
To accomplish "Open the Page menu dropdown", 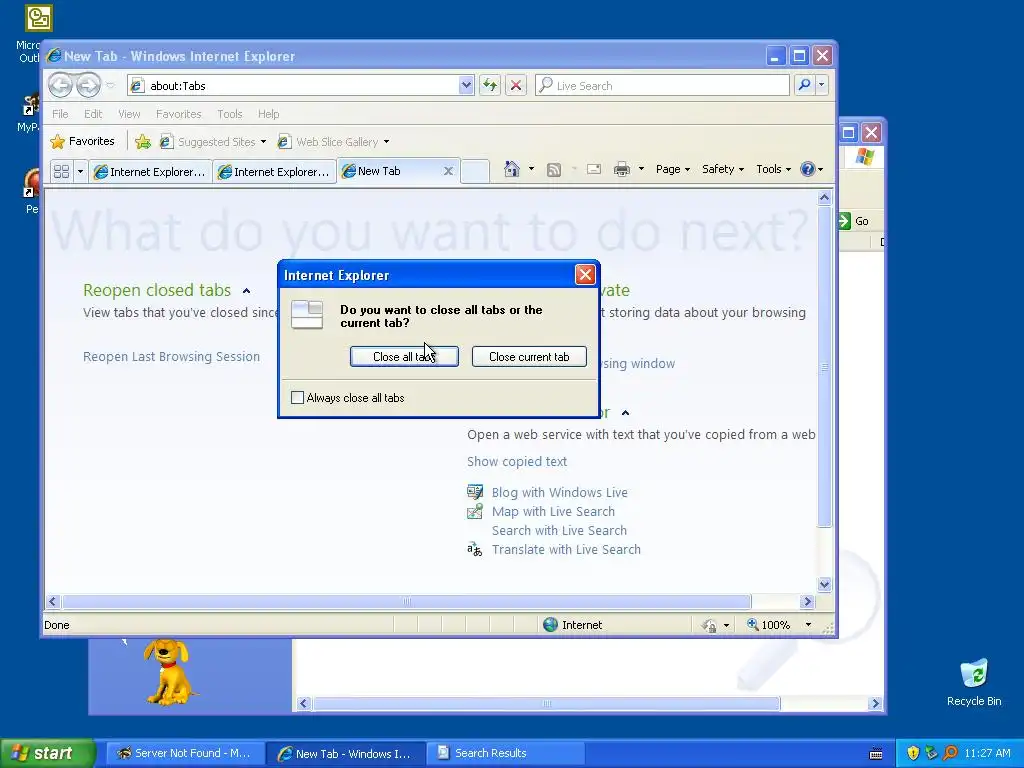I will coord(673,169).
